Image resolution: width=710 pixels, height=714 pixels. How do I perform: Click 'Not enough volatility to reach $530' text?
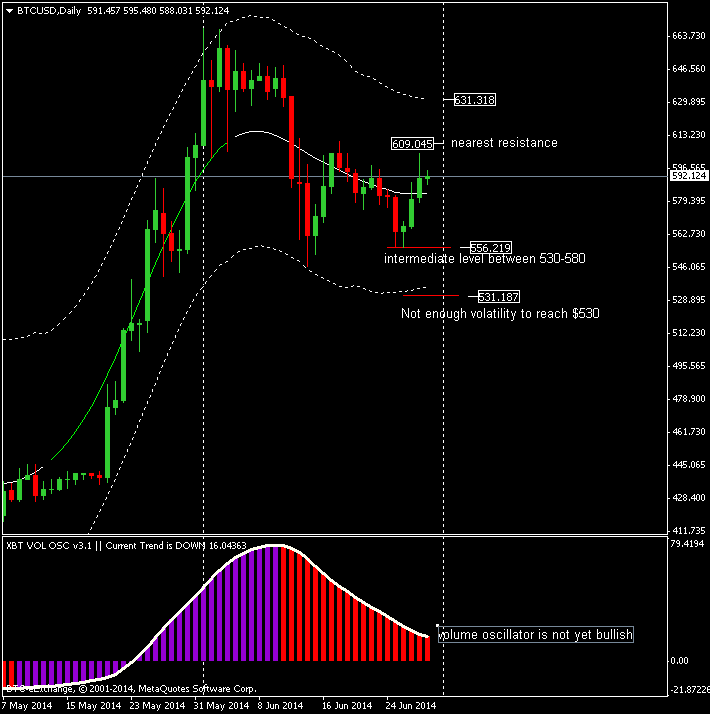point(500,314)
